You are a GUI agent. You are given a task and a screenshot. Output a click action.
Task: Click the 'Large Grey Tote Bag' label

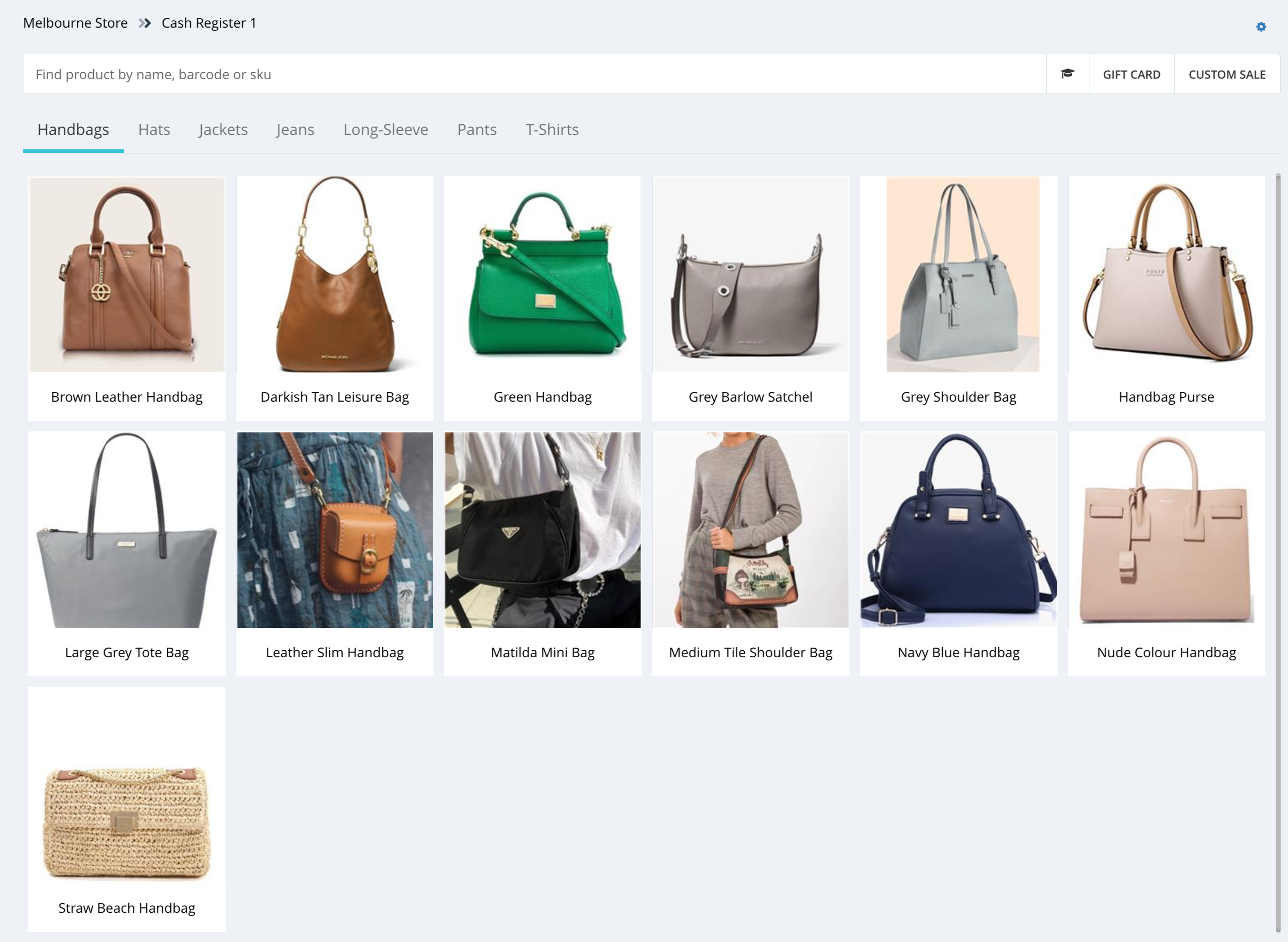pos(126,652)
